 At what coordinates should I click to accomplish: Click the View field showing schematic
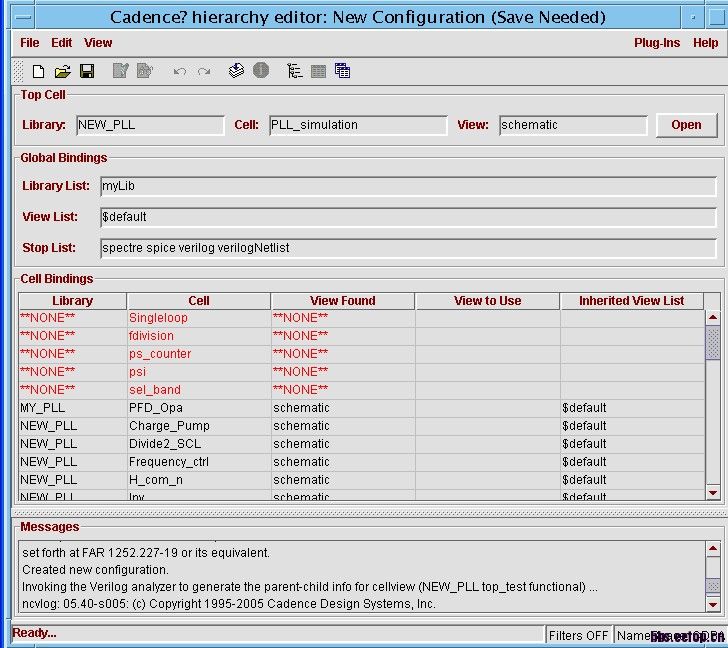[573, 125]
